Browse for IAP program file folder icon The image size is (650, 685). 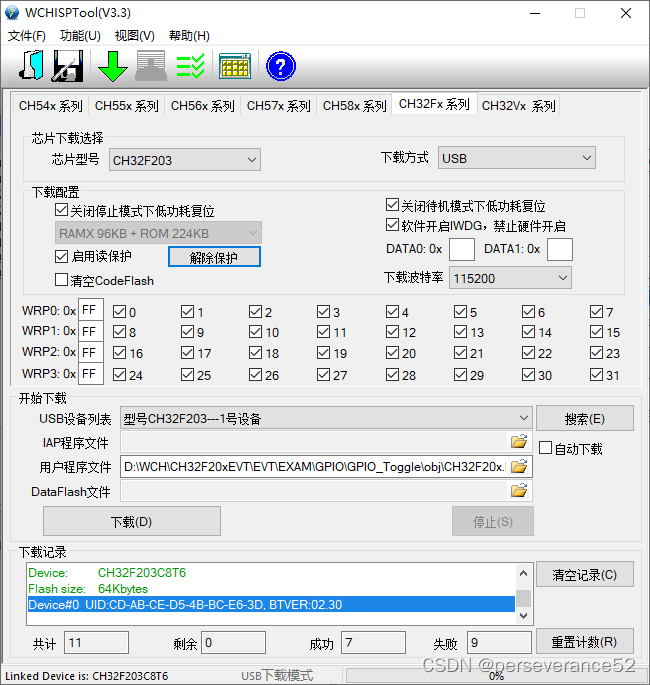[519, 442]
